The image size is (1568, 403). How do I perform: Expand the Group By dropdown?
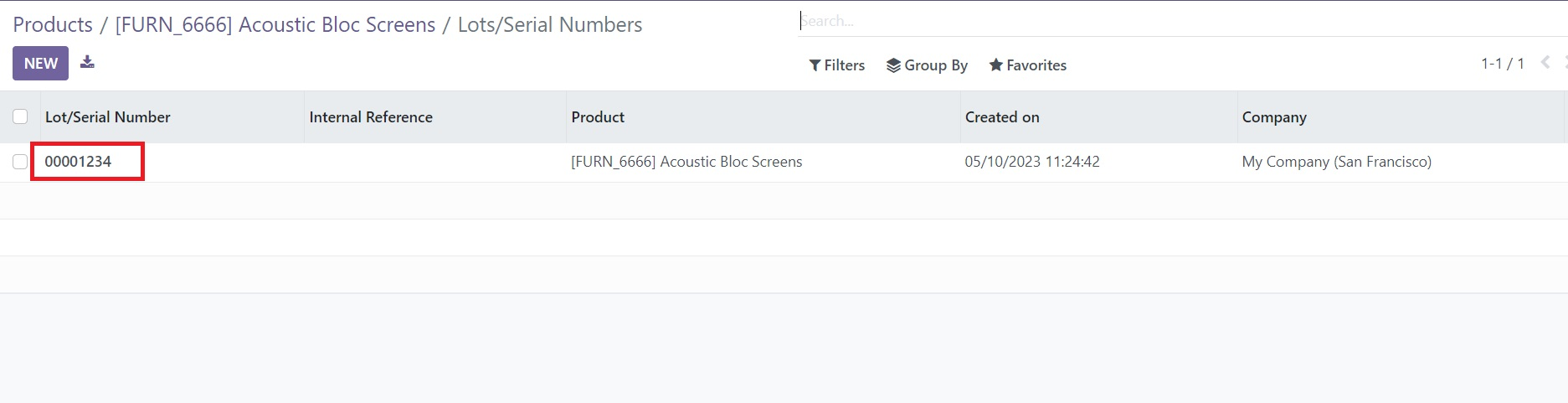click(x=927, y=65)
